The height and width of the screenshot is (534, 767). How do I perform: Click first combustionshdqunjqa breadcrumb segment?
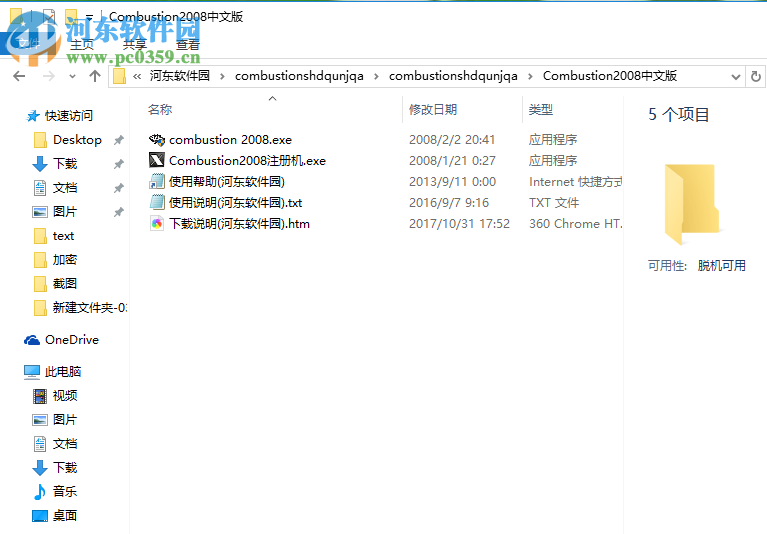299,76
